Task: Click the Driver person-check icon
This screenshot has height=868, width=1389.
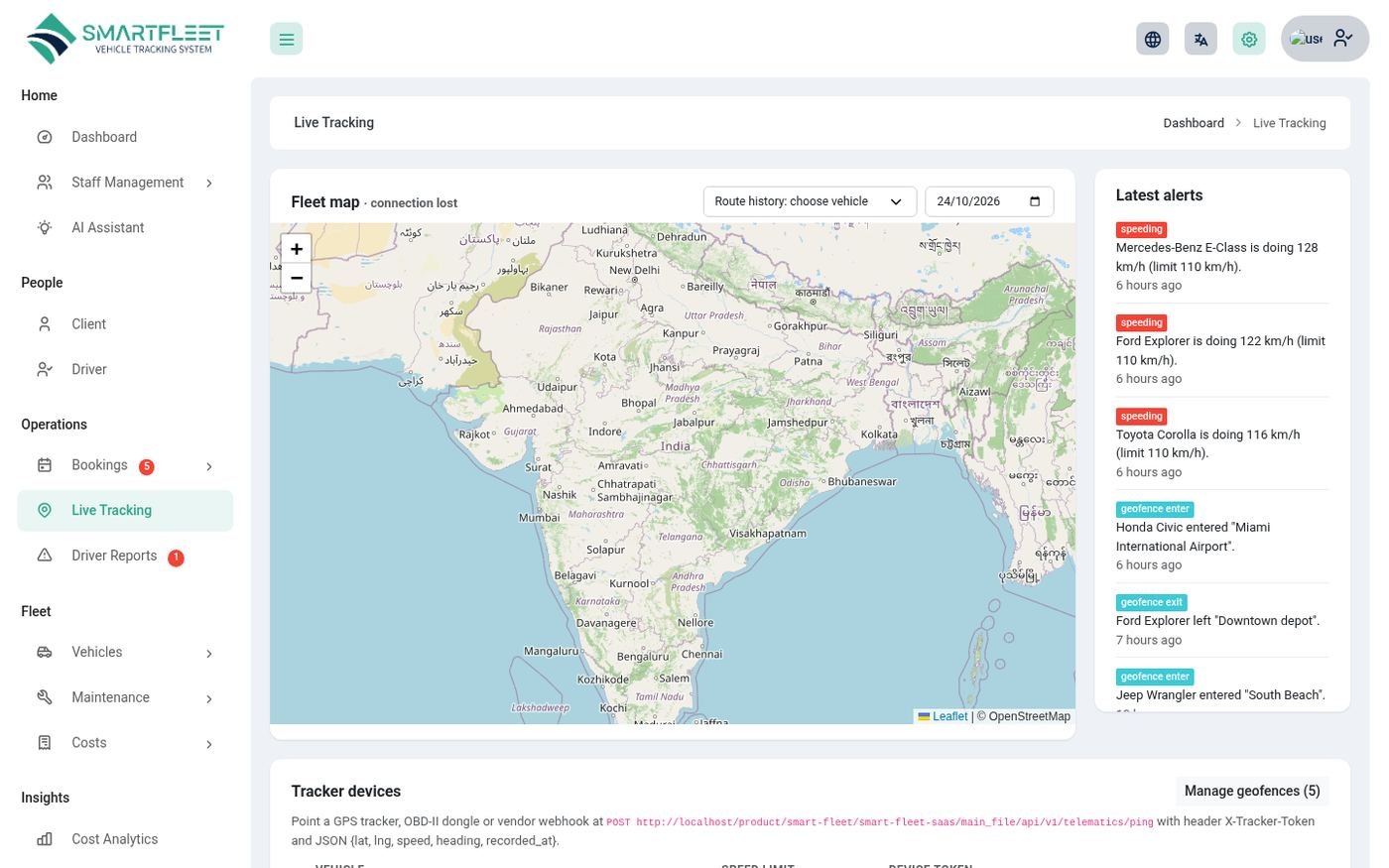Action: click(45, 369)
